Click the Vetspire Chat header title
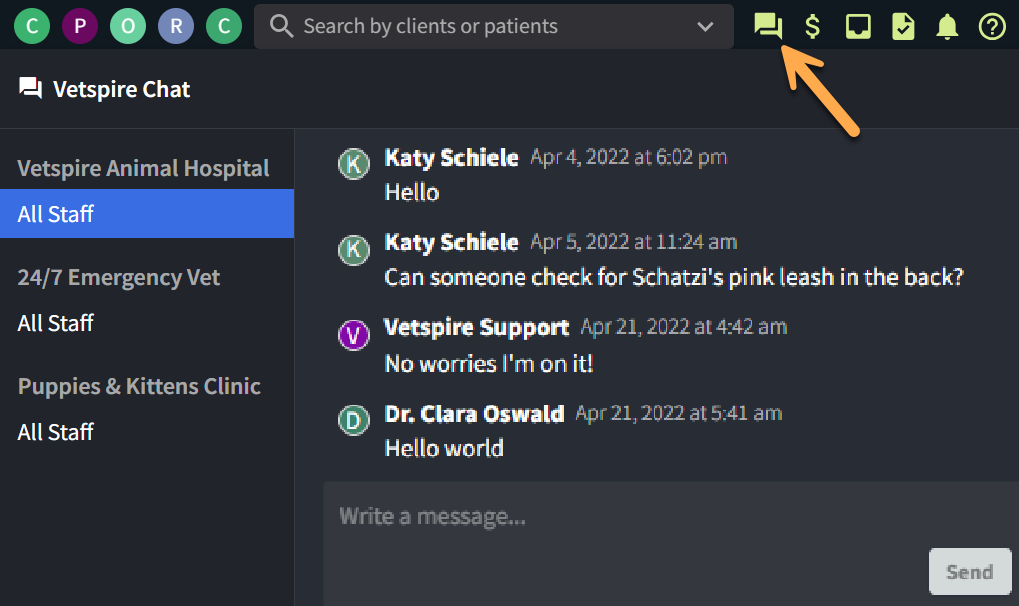Screen dimensions: 1019x606 click(103, 89)
